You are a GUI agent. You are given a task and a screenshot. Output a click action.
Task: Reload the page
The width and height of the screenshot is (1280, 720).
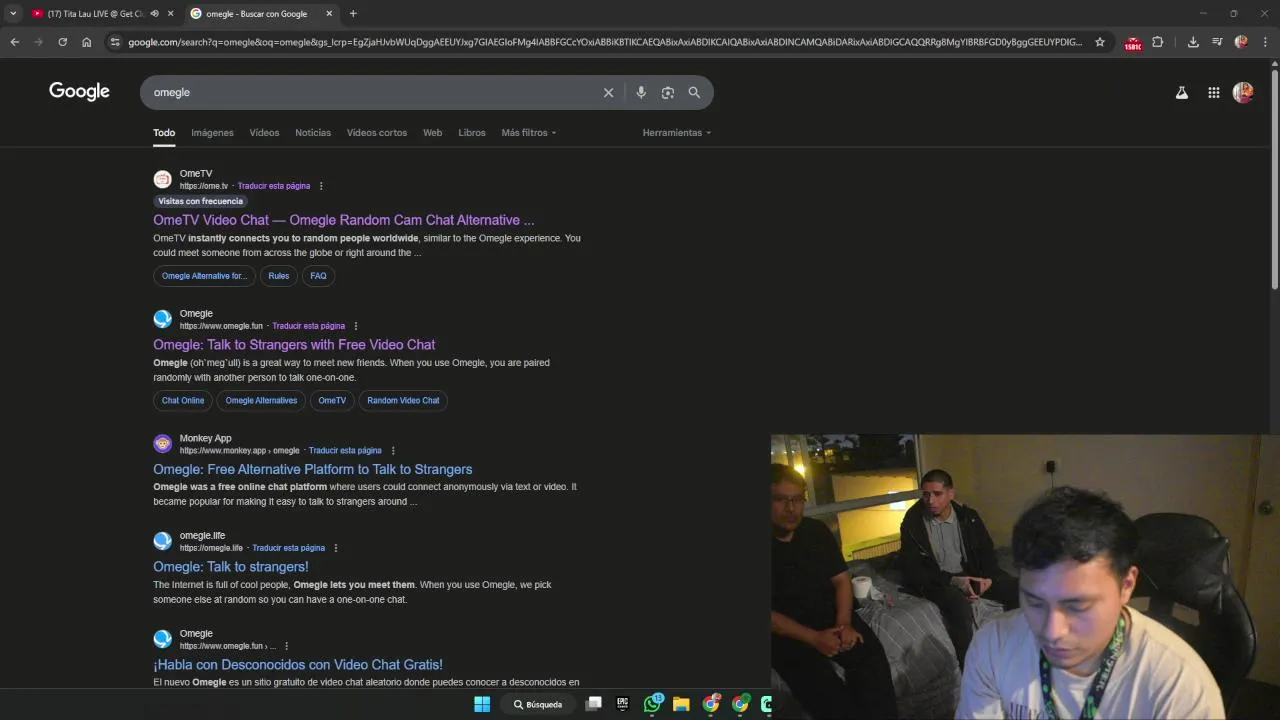[62, 42]
